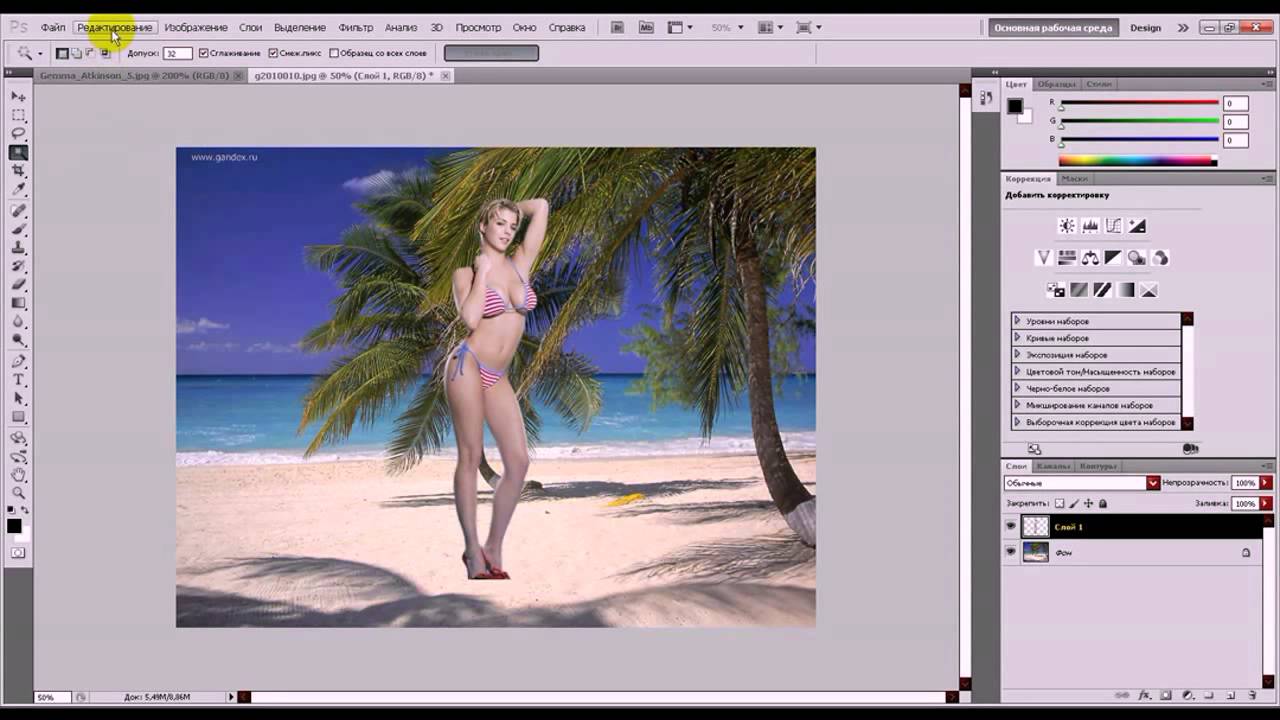Select the Hand tool
This screenshot has width=1280, height=720.
tap(19, 474)
